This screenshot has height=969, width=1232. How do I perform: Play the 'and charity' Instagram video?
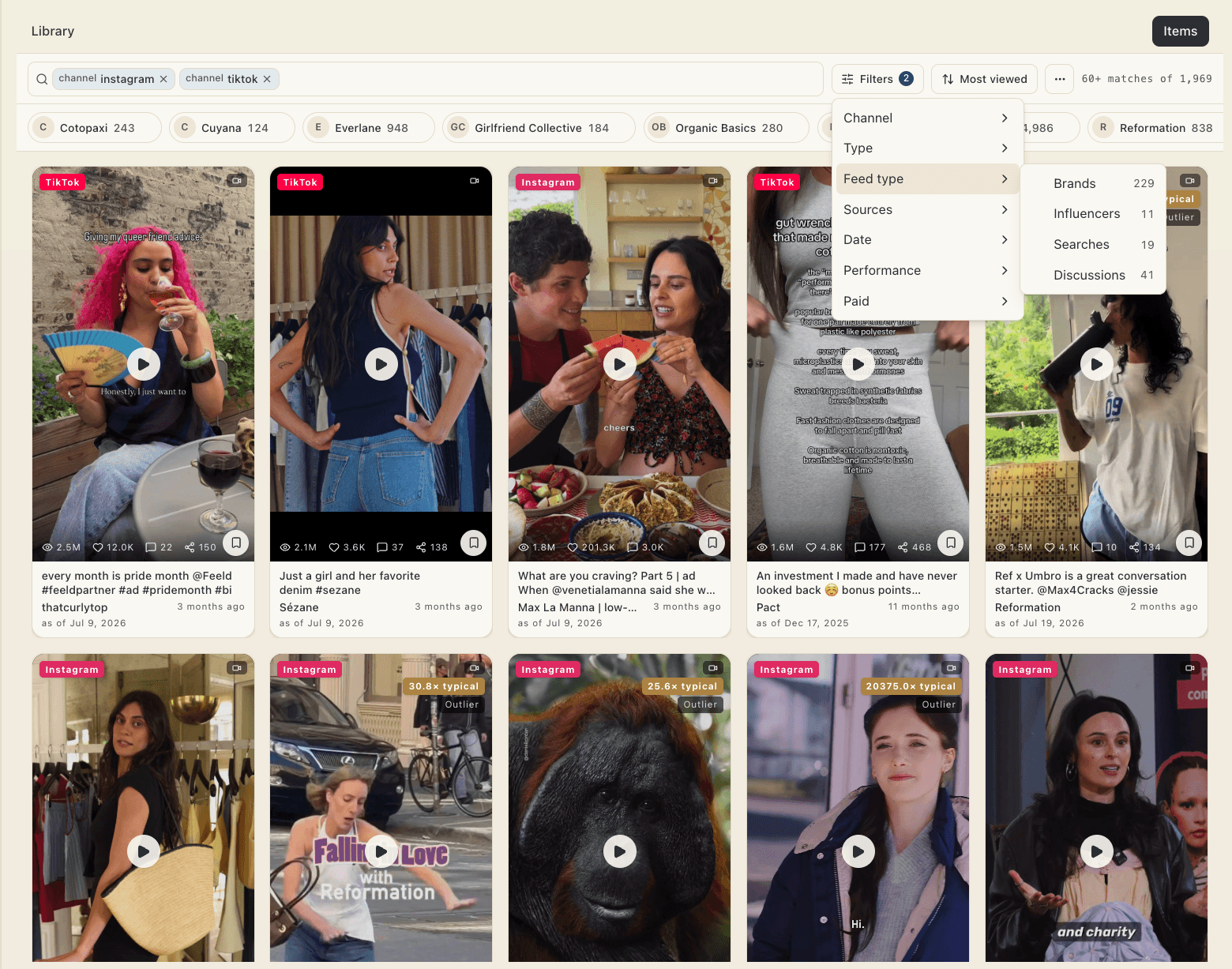tap(1097, 851)
